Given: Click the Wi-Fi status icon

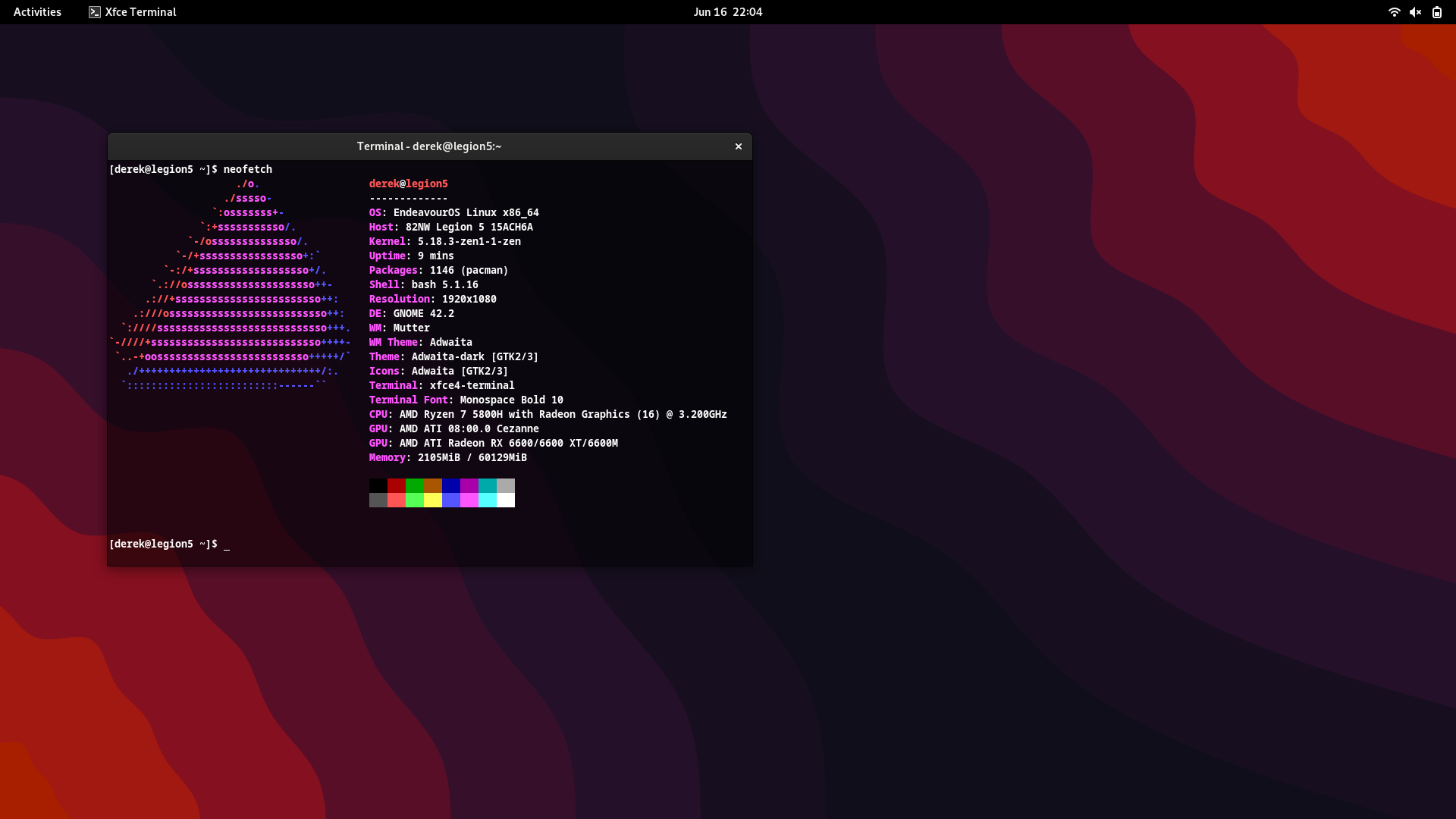Looking at the screenshot, I should (x=1394, y=12).
